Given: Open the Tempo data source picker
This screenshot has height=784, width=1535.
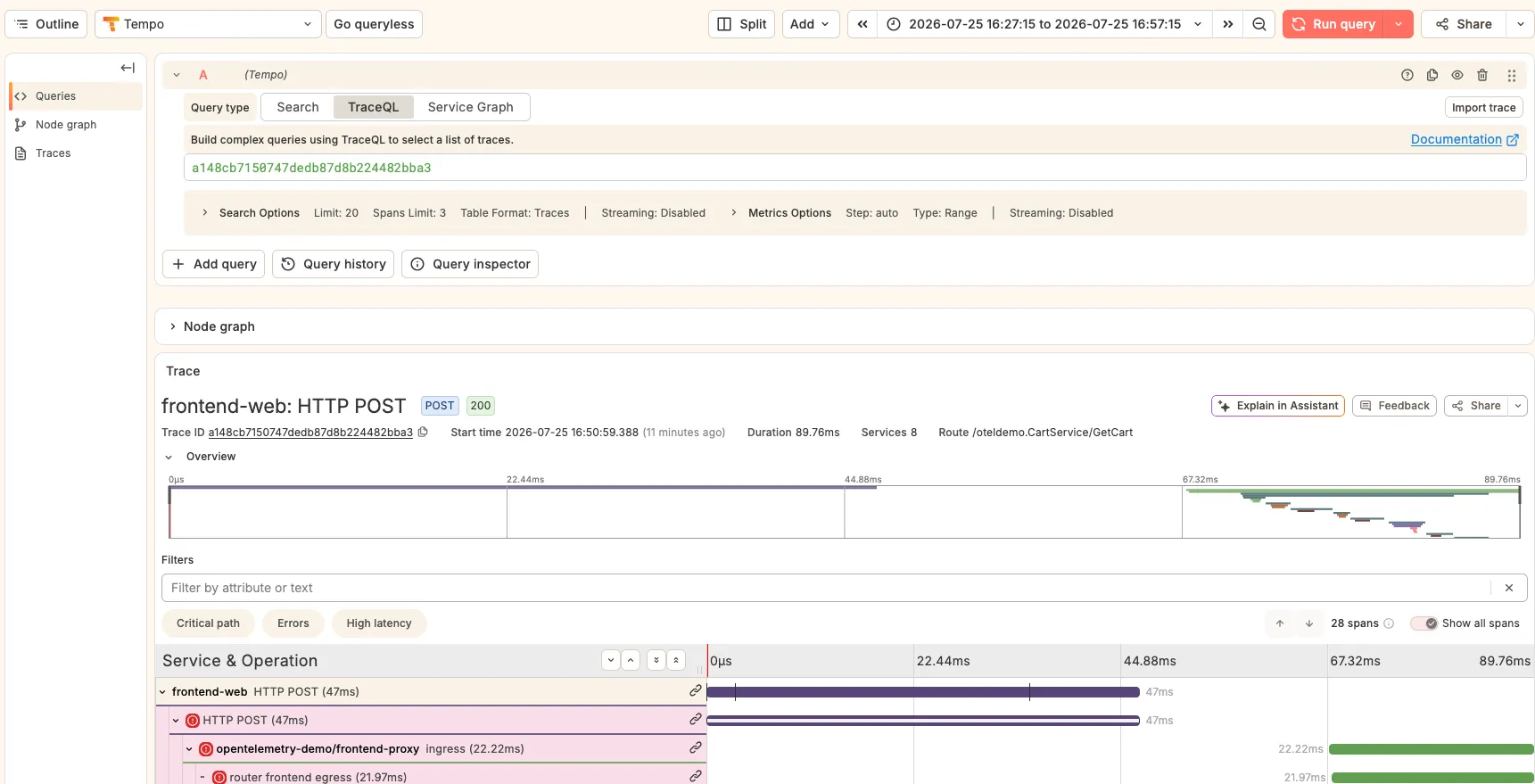Looking at the screenshot, I should (x=208, y=24).
